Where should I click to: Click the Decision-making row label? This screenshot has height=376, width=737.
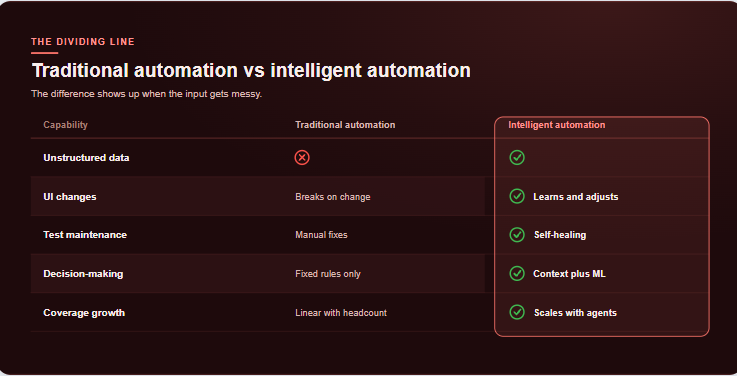[83, 274]
